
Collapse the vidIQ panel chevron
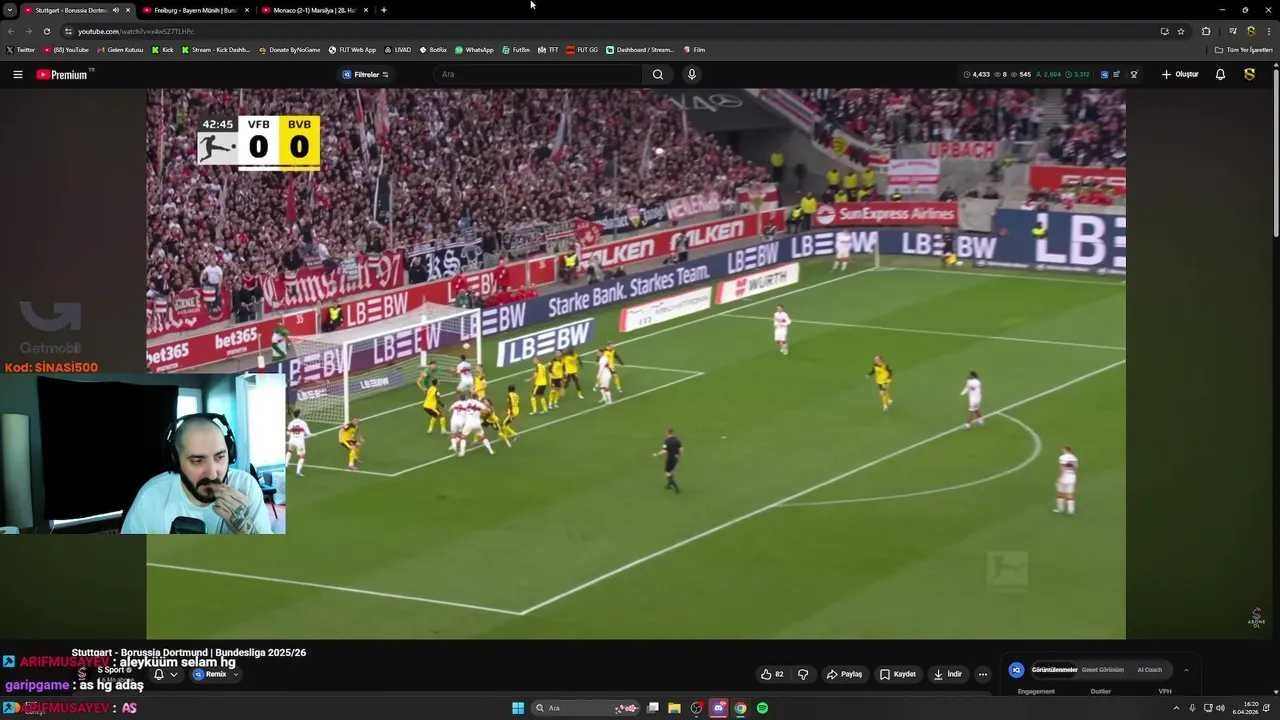(1186, 670)
